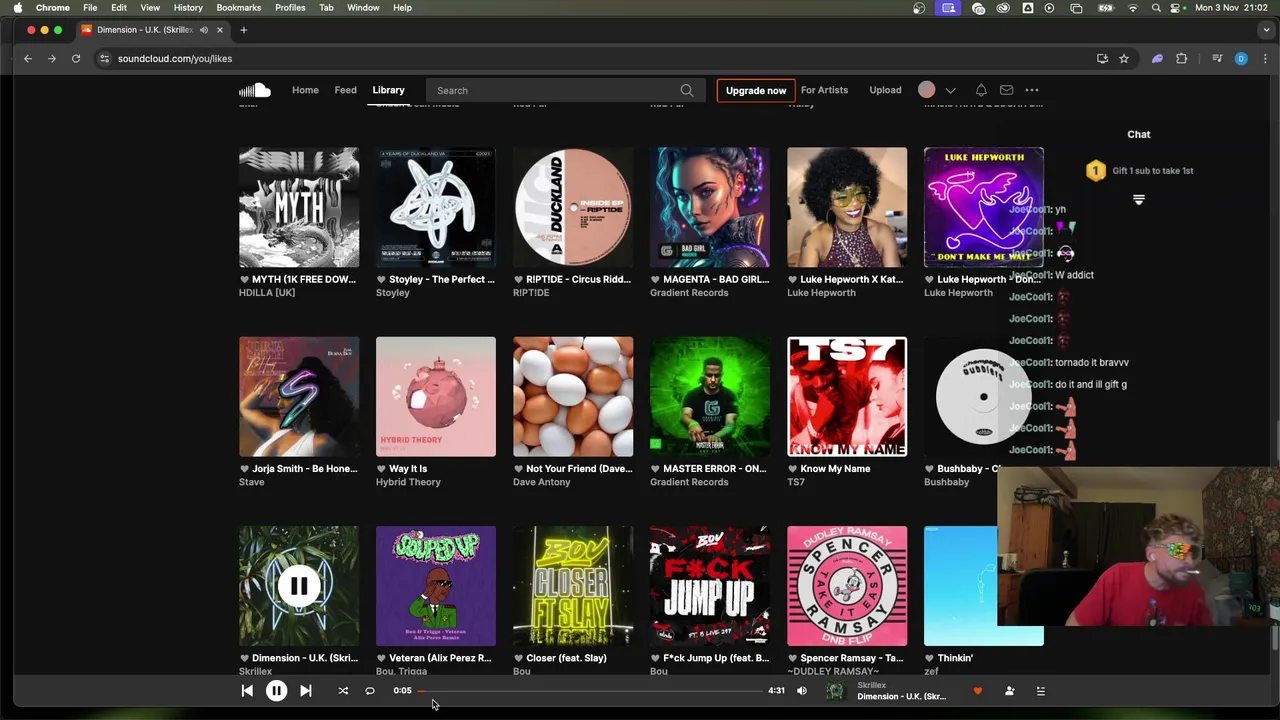Click the user avatar in header
1280x720 pixels.
927,90
